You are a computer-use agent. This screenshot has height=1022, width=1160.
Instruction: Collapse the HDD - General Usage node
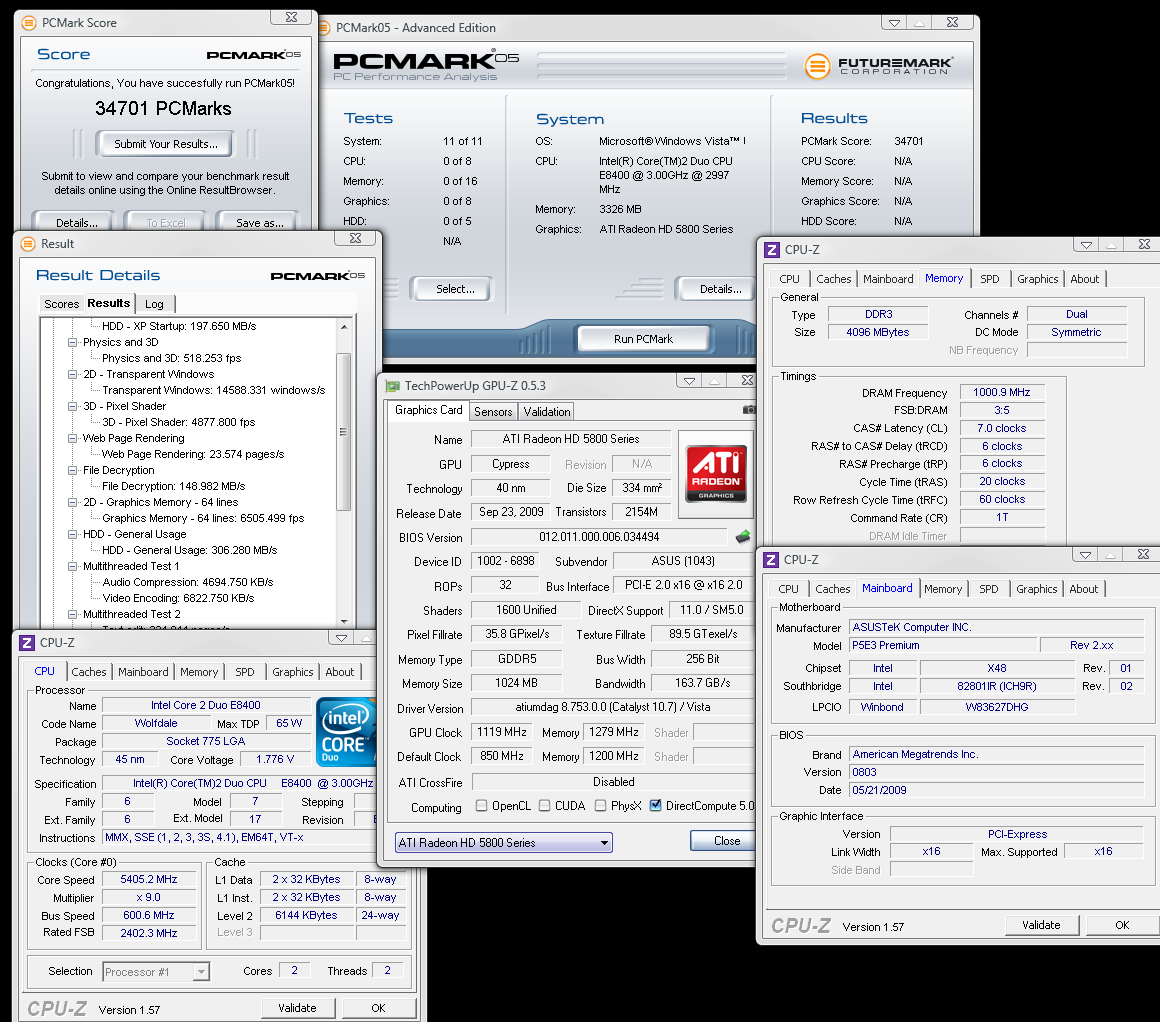tap(72, 534)
